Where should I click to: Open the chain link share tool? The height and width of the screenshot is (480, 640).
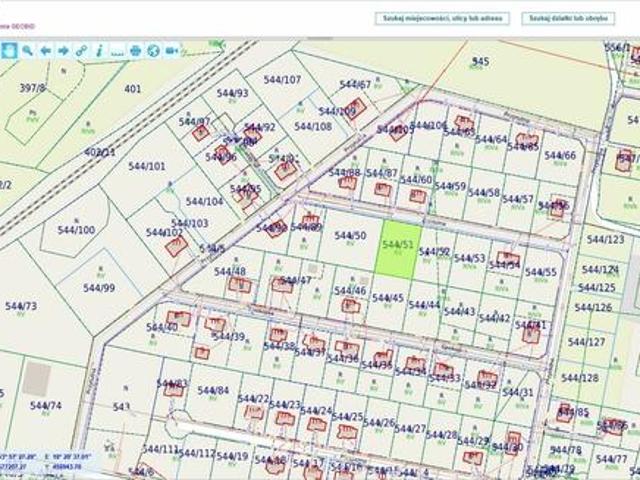[x=81, y=51]
